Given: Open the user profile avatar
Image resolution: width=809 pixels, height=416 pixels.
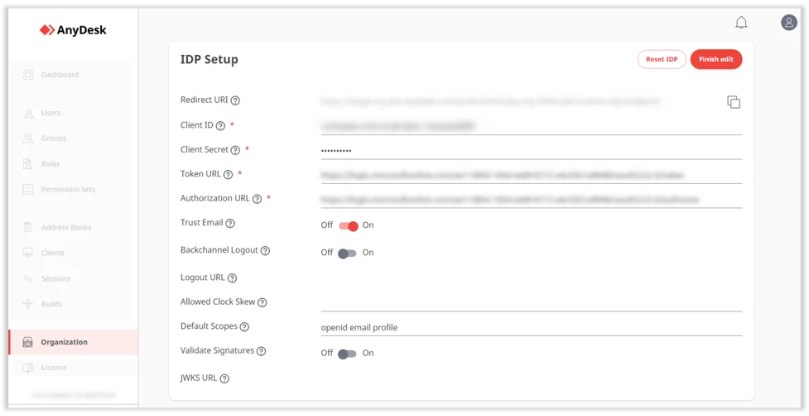Looking at the screenshot, I should point(789,23).
